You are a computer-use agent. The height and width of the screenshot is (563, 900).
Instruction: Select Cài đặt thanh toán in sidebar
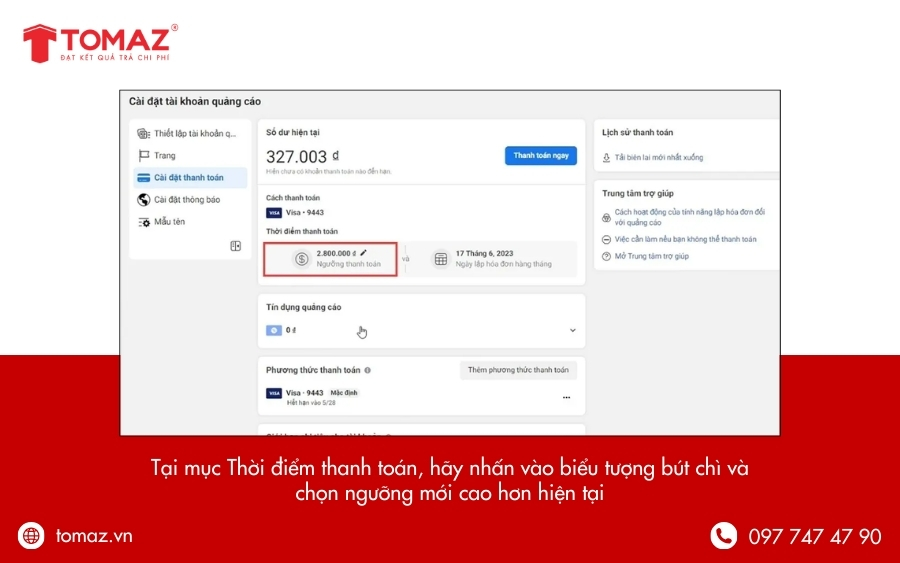pyautogui.click(x=188, y=178)
